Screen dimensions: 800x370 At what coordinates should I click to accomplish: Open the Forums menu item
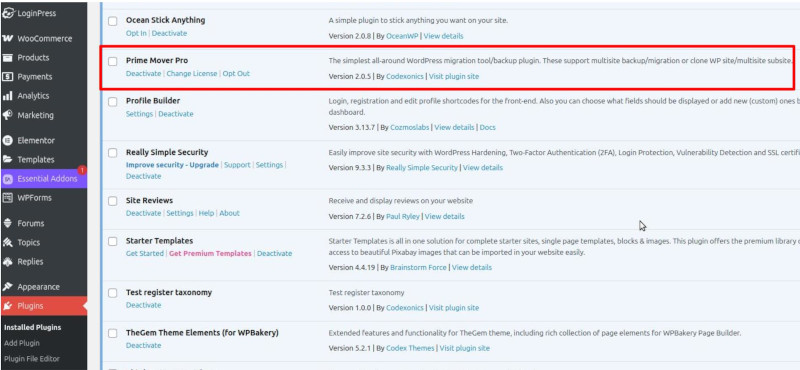point(31,223)
